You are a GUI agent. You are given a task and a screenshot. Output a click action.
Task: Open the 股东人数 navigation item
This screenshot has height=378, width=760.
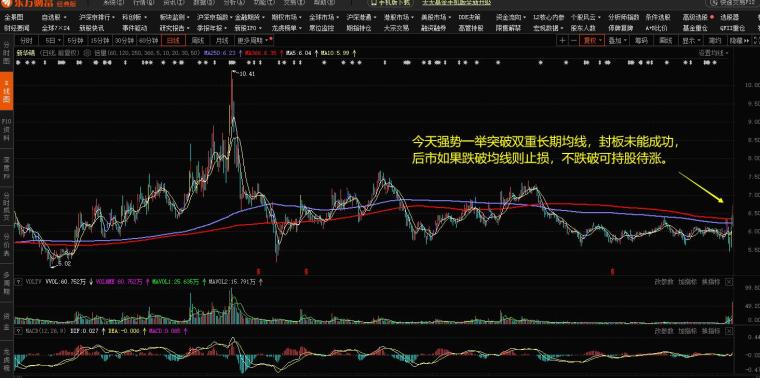coord(583,28)
